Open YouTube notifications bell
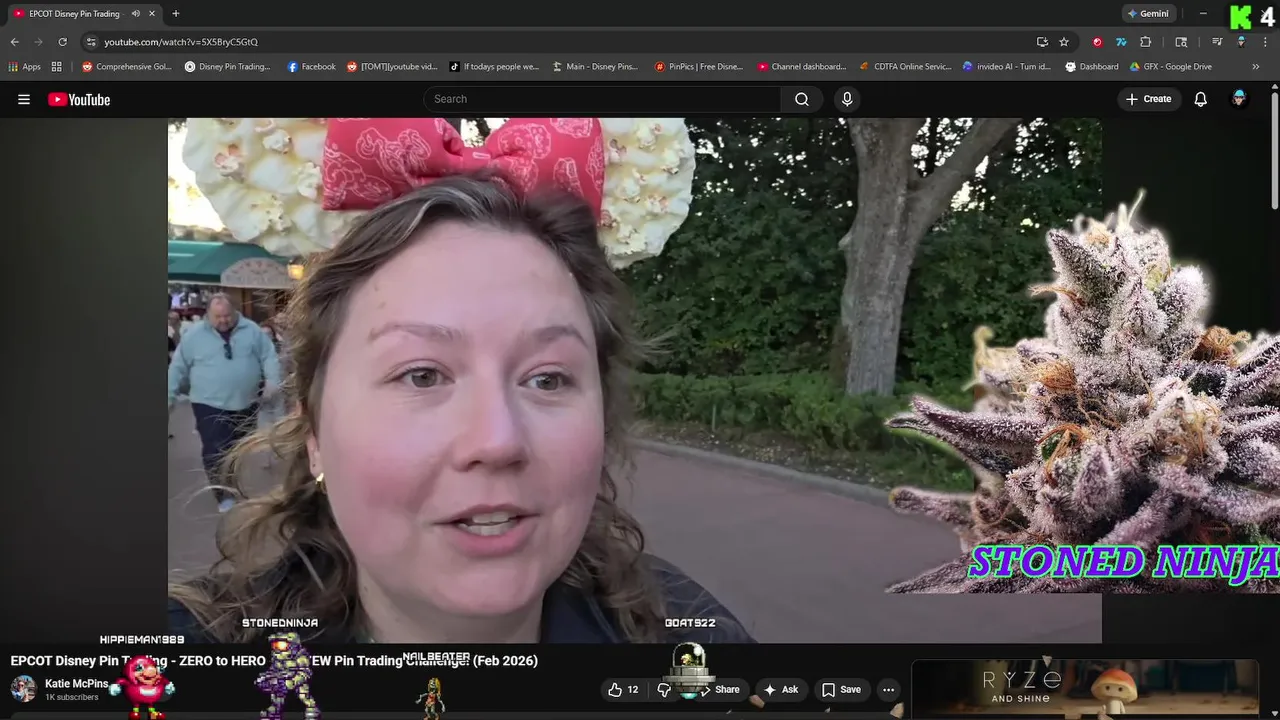The width and height of the screenshot is (1280, 720). pos(1201,99)
